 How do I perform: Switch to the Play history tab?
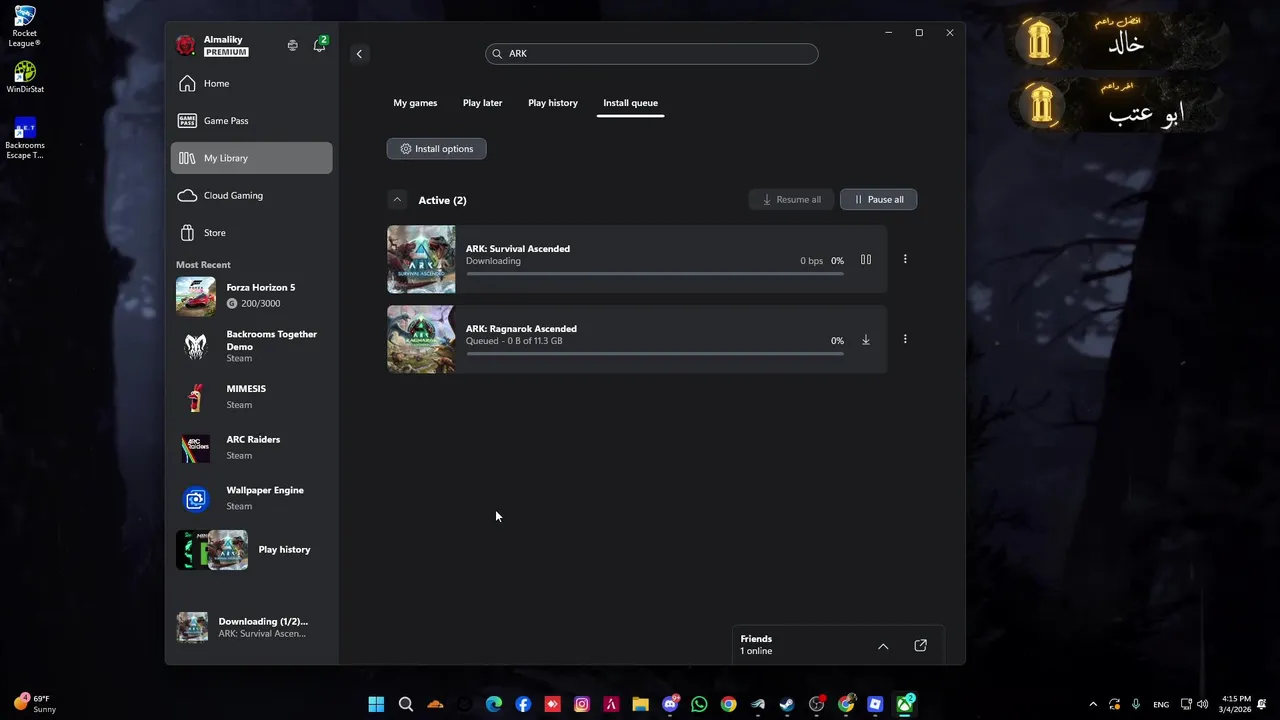point(553,103)
